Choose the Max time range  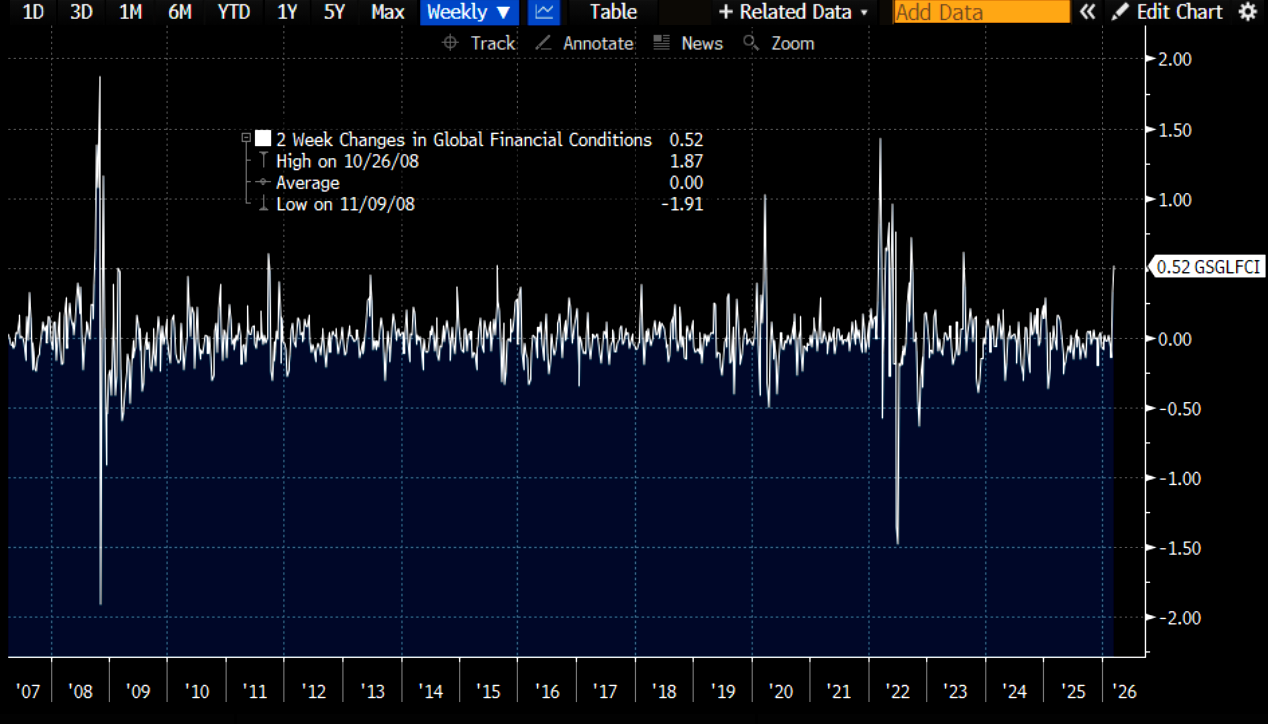click(x=387, y=12)
